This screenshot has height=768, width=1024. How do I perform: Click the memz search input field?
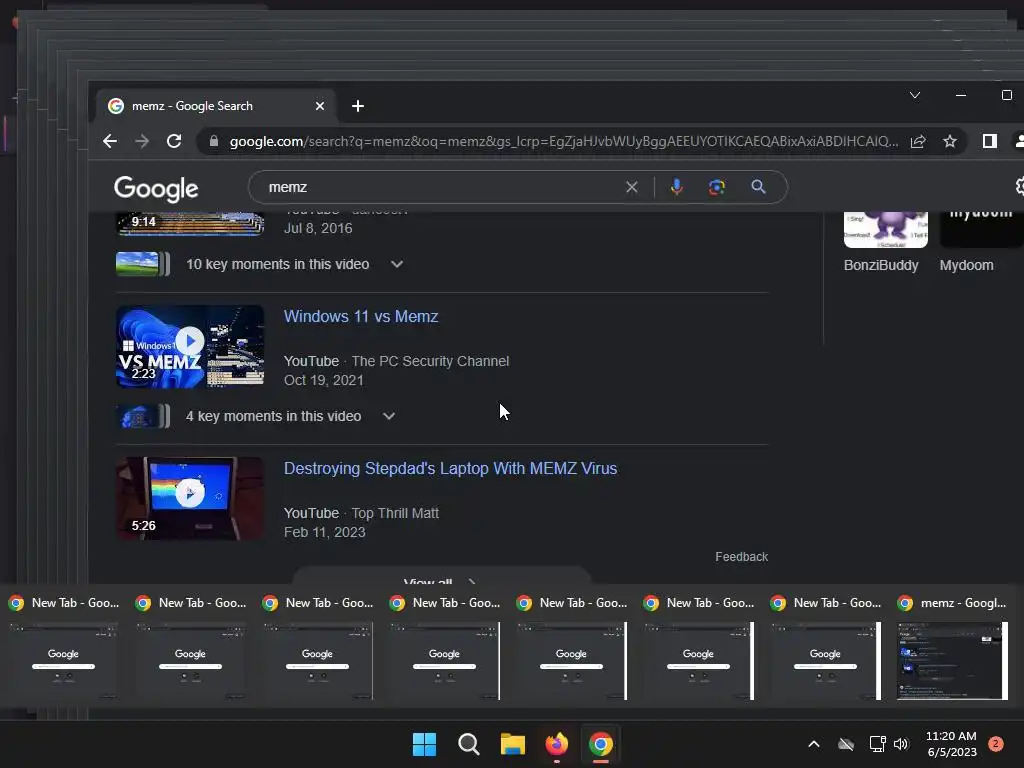coord(444,187)
